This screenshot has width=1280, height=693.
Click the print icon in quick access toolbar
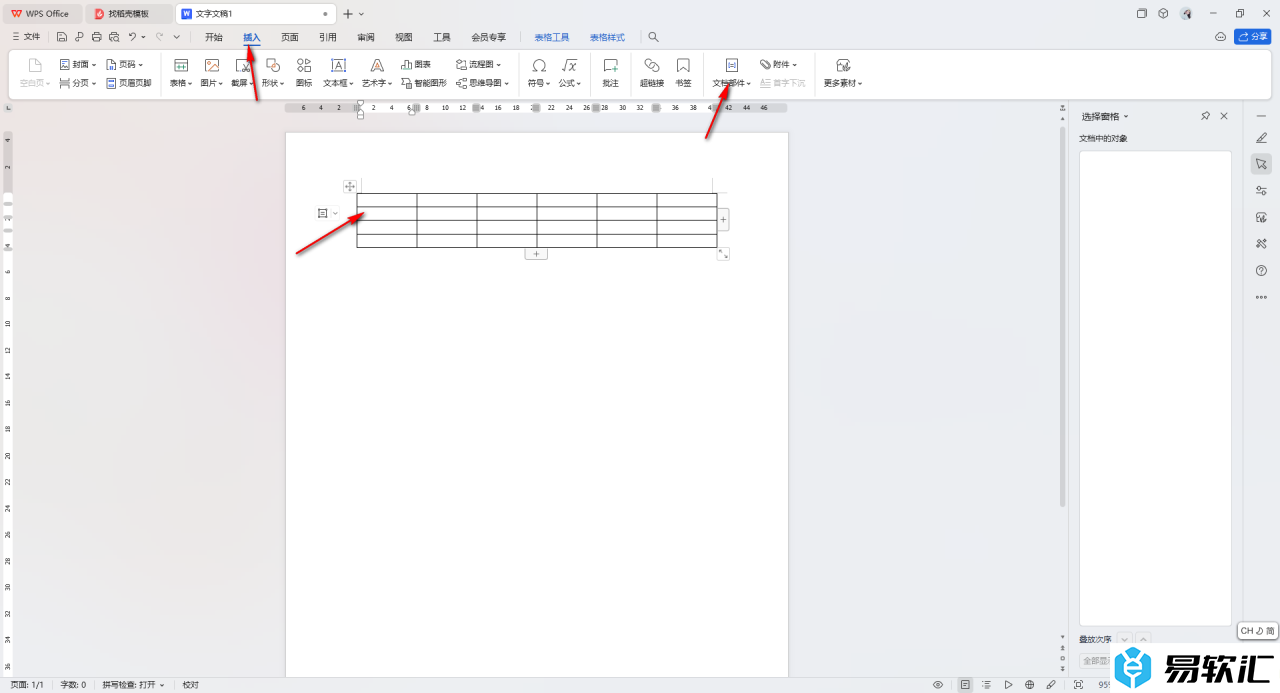pyautogui.click(x=97, y=37)
